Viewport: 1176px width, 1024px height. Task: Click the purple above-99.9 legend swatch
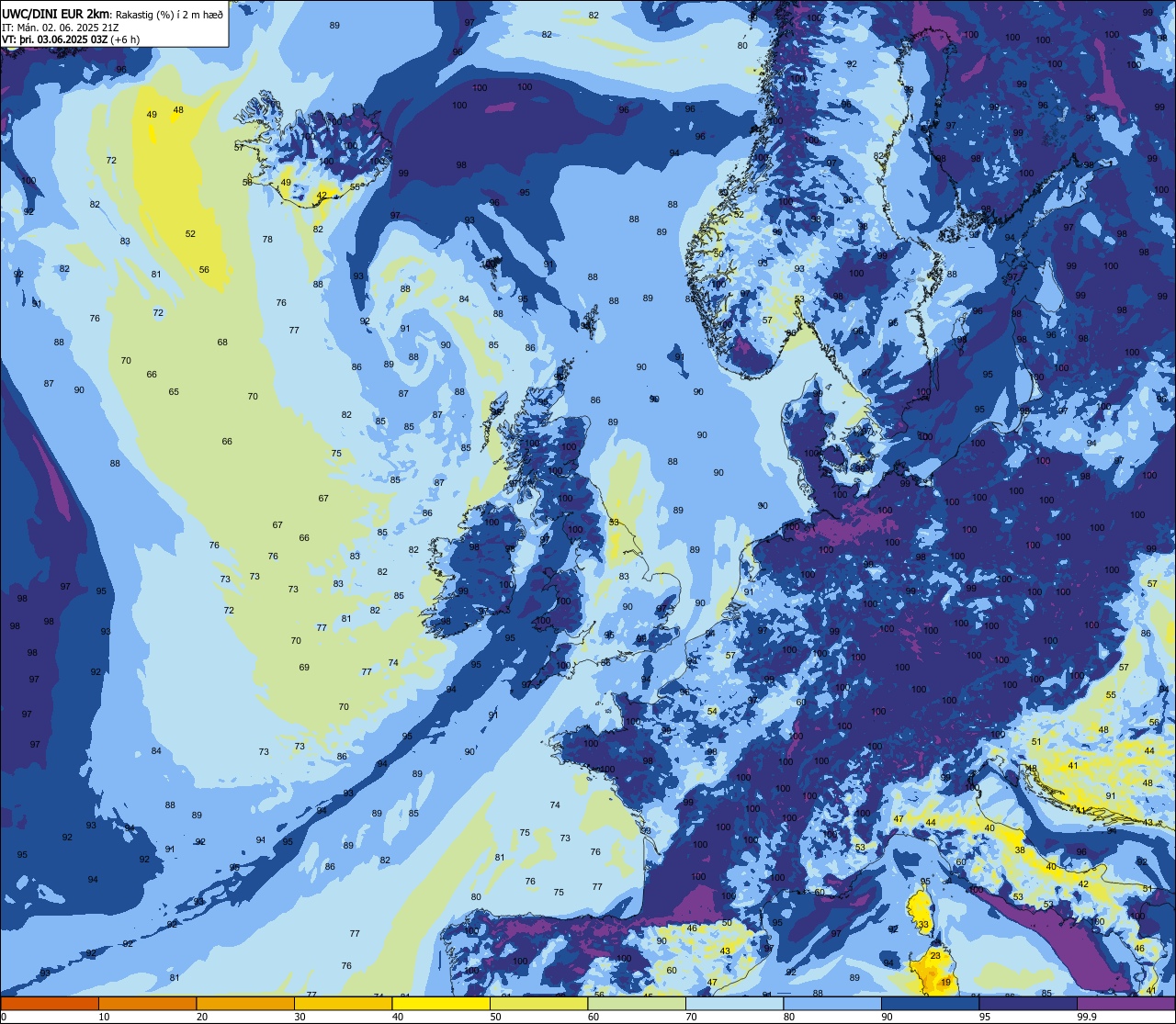pos(1126,1003)
